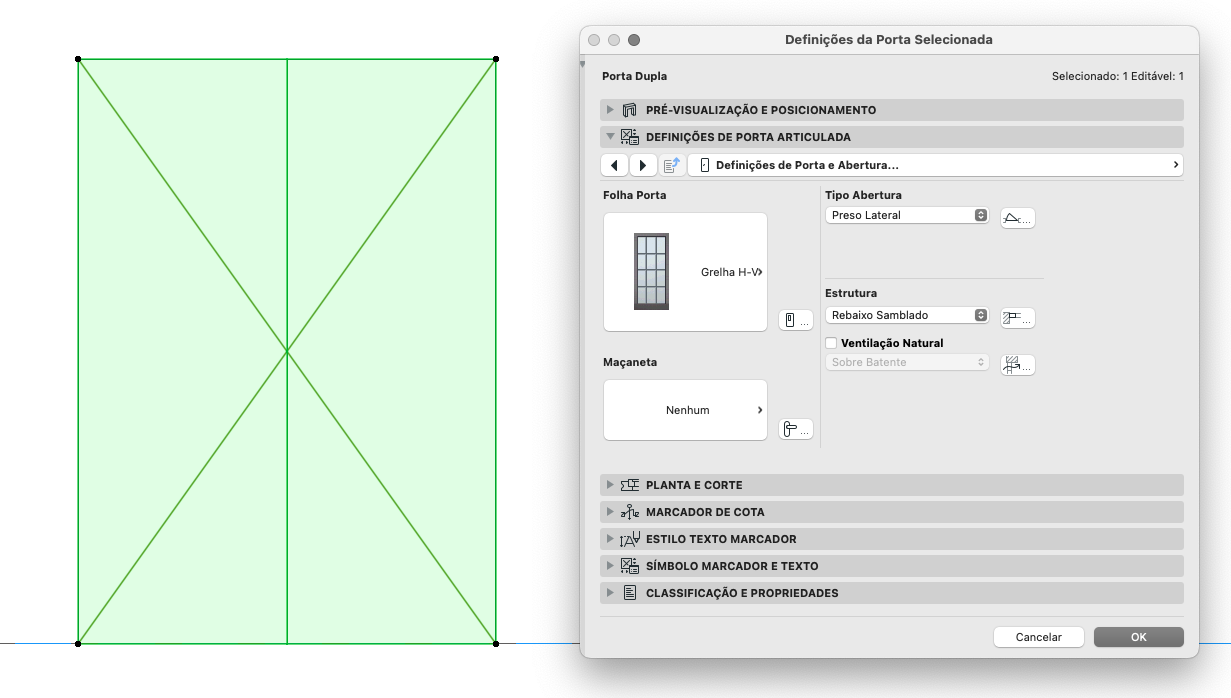Expand the Planta e Corte section

pos(610,485)
